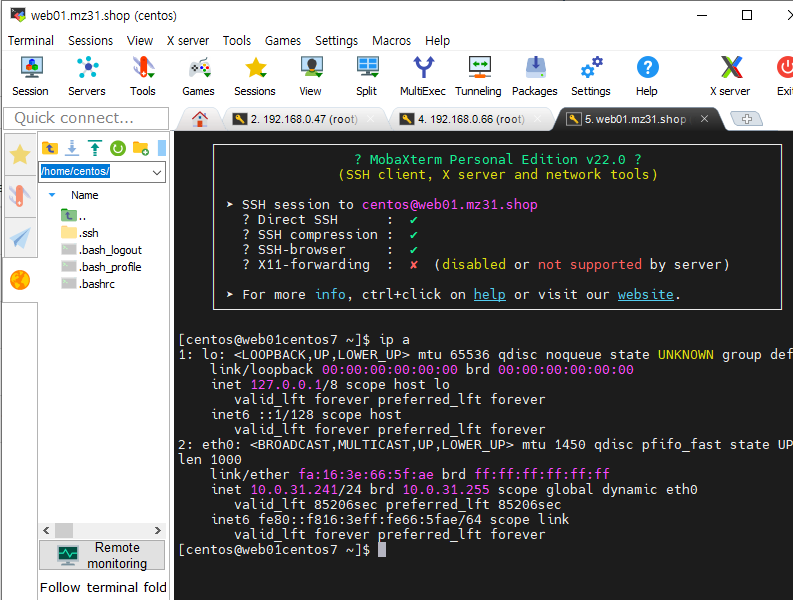Click the Quick connect input field
This screenshot has height=600, width=793.
coord(86,118)
